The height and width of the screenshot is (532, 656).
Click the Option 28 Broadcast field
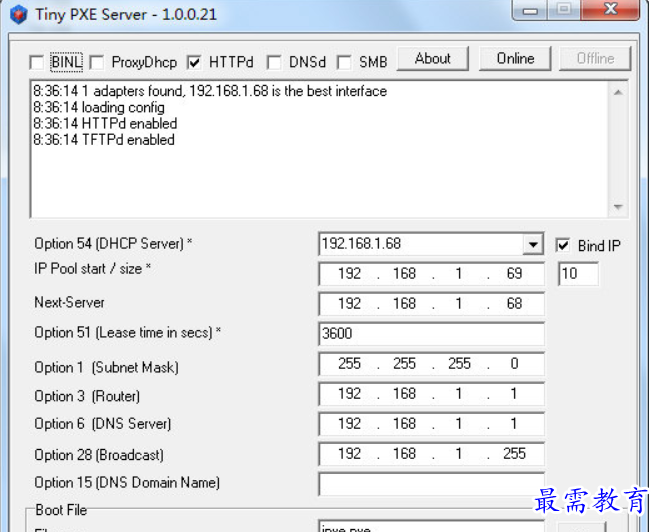point(431,454)
